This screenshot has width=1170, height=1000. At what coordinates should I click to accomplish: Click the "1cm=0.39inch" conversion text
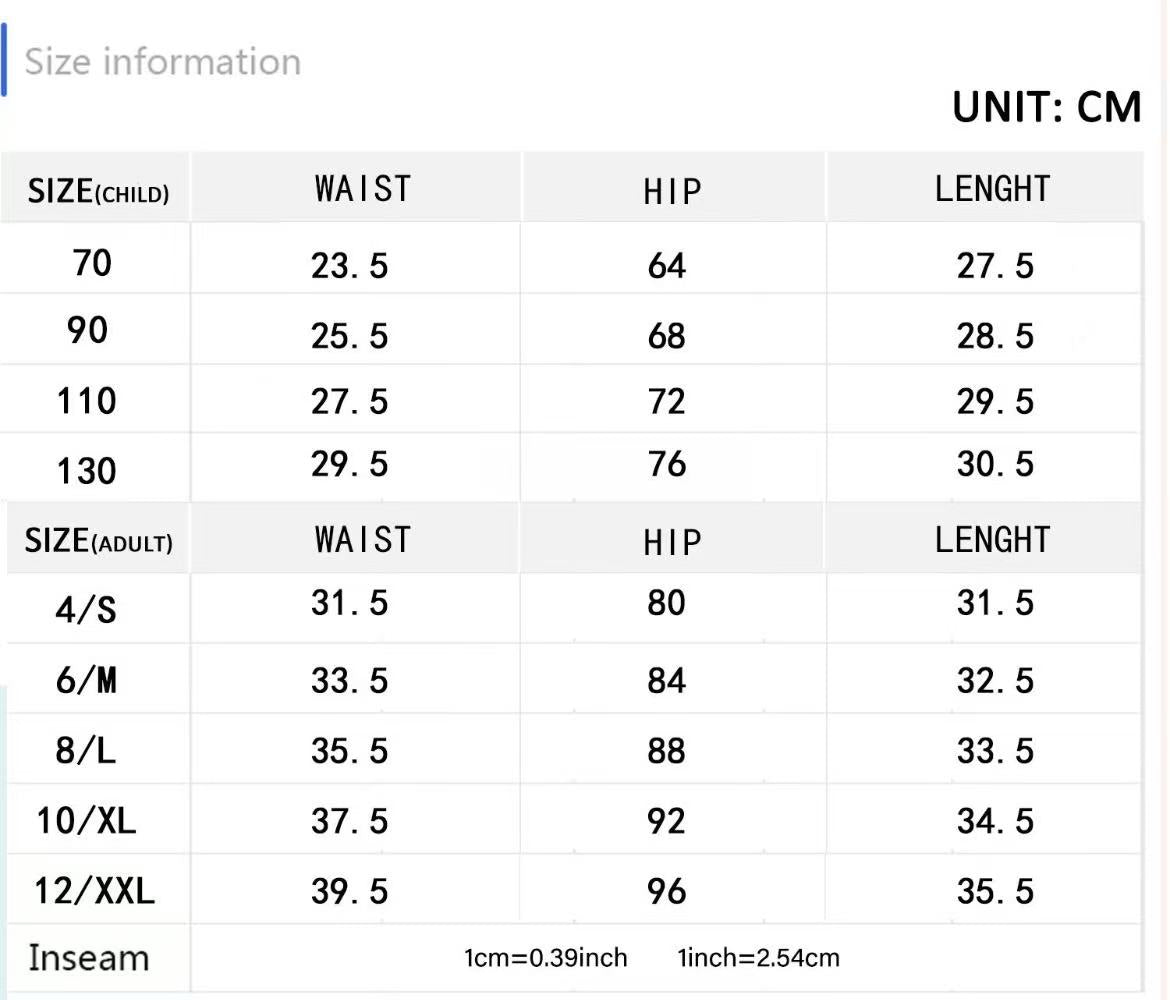(x=546, y=958)
